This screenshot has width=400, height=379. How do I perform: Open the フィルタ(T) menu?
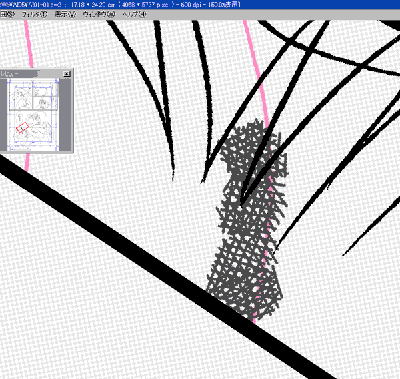pyautogui.click(x=35, y=14)
